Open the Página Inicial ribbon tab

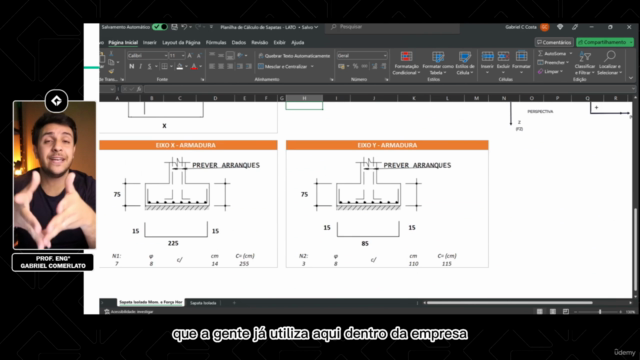123,42
